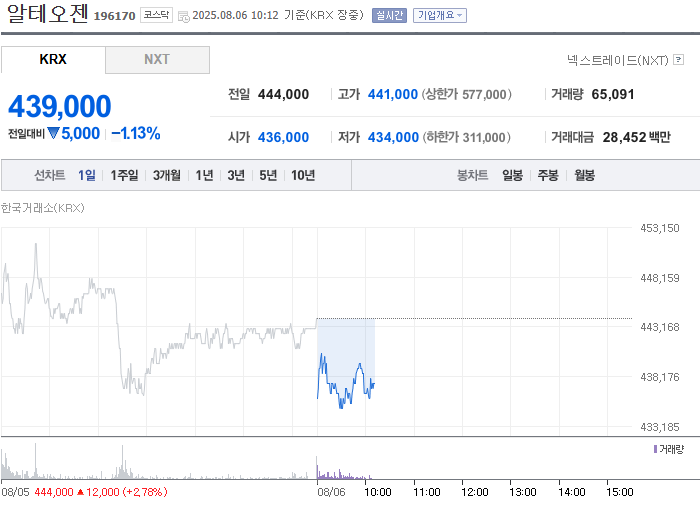Viewport: 700px width, 505px height.
Task: Click the 봉차트 label
Action: (x=472, y=175)
